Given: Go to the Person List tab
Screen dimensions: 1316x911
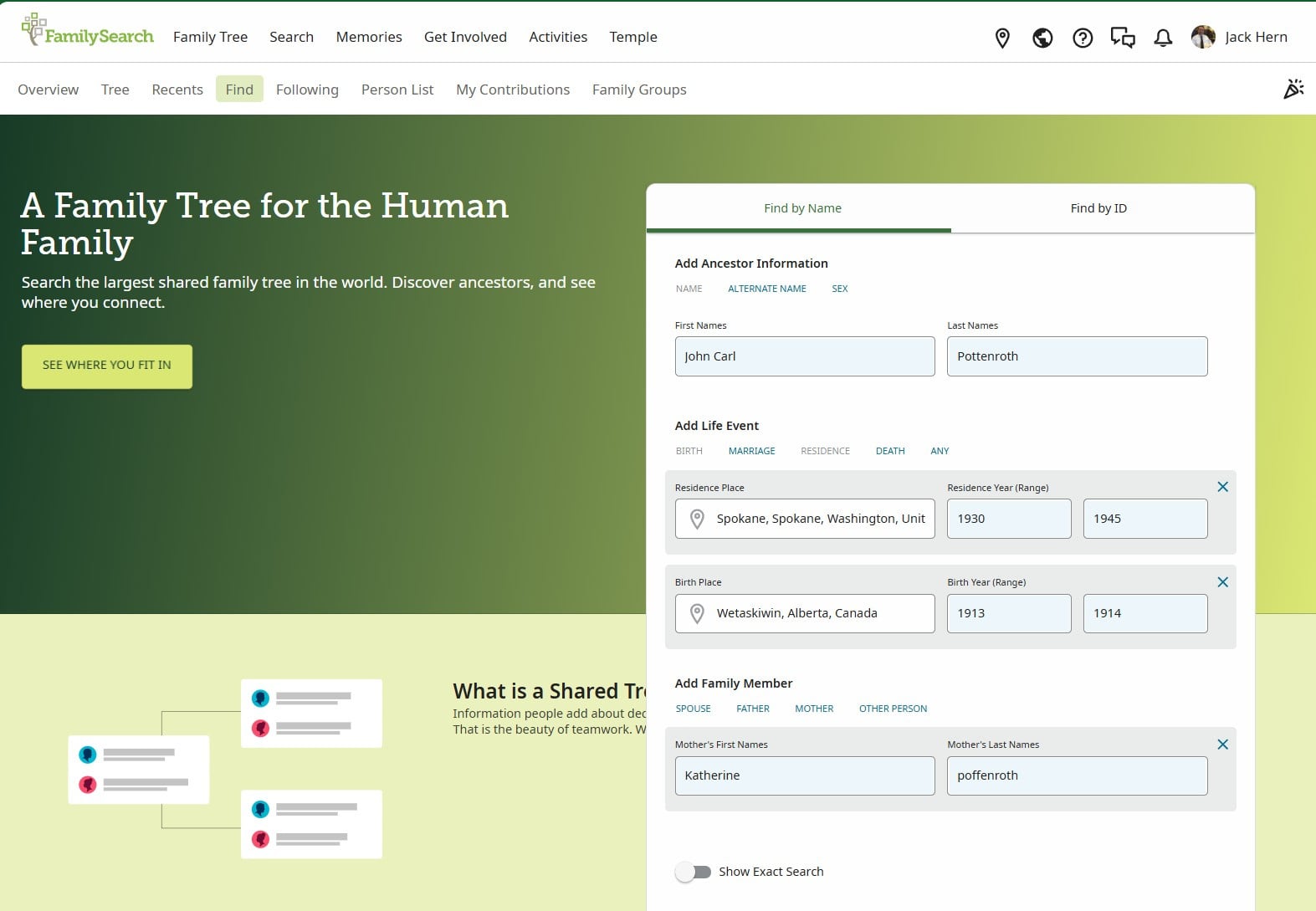Looking at the screenshot, I should (x=397, y=90).
